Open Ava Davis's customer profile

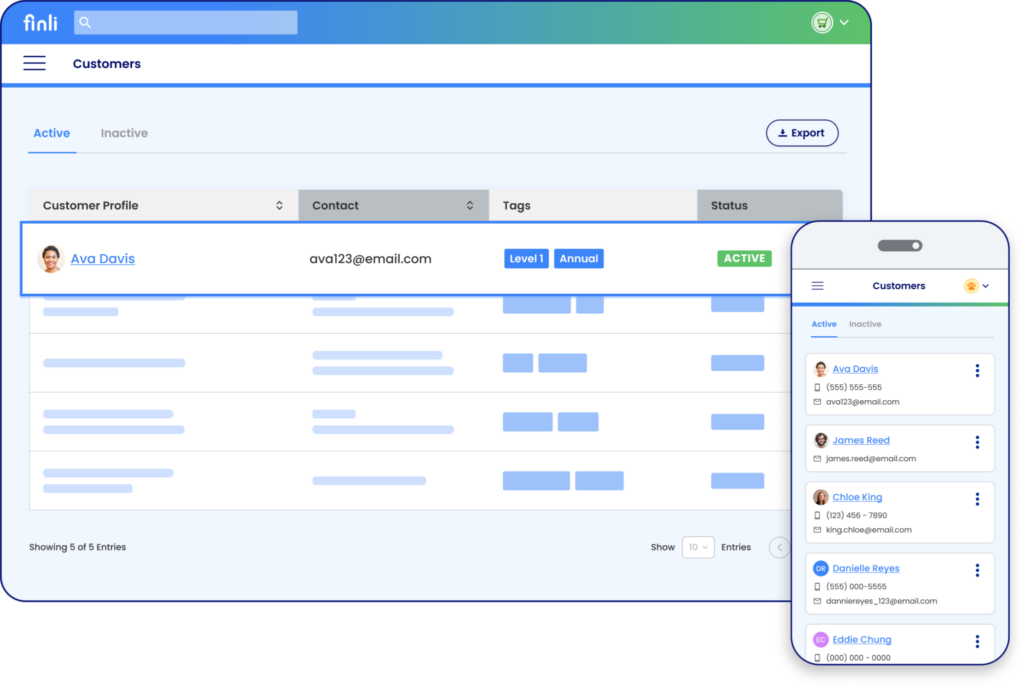point(103,258)
